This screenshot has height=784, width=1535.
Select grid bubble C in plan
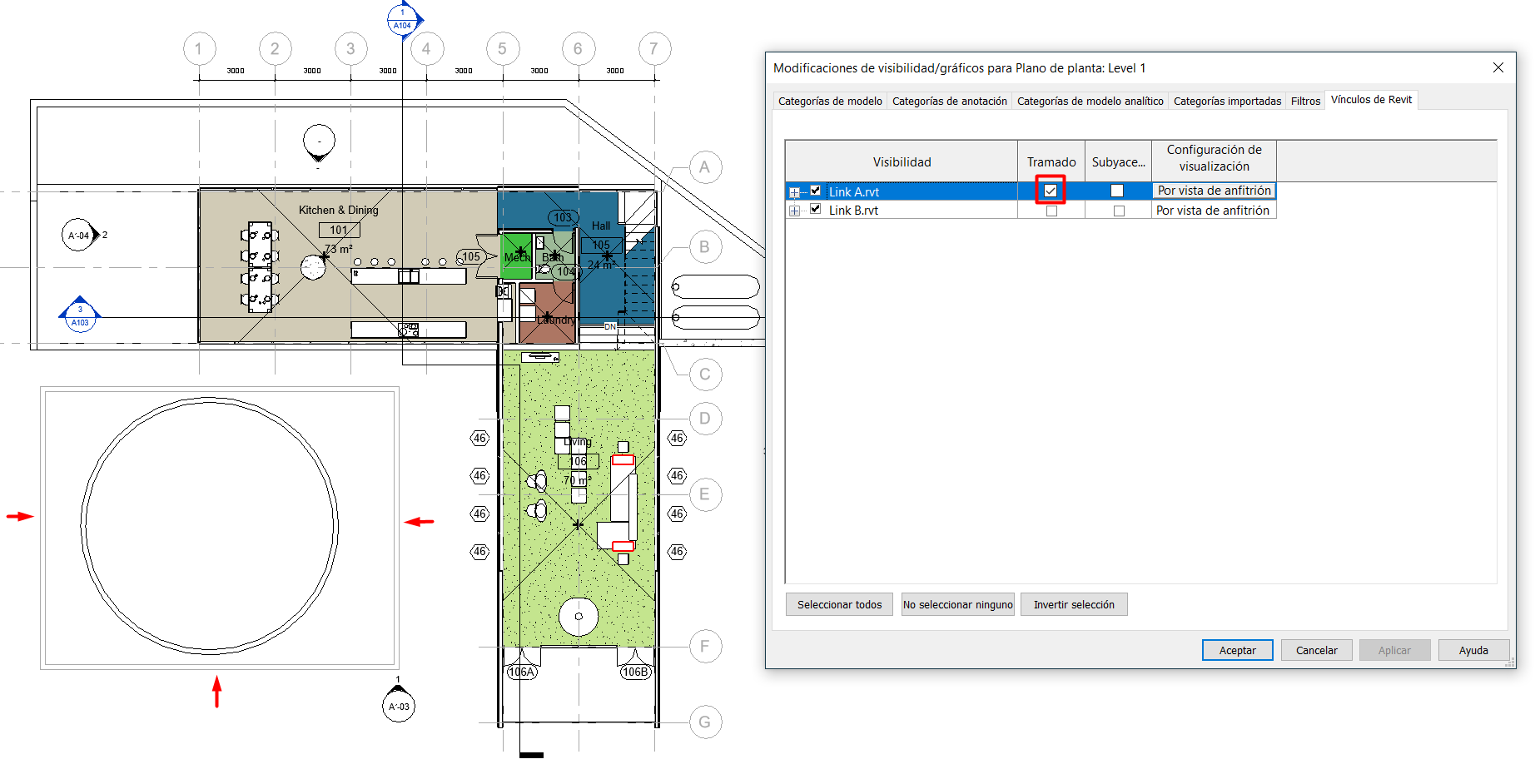tap(704, 374)
